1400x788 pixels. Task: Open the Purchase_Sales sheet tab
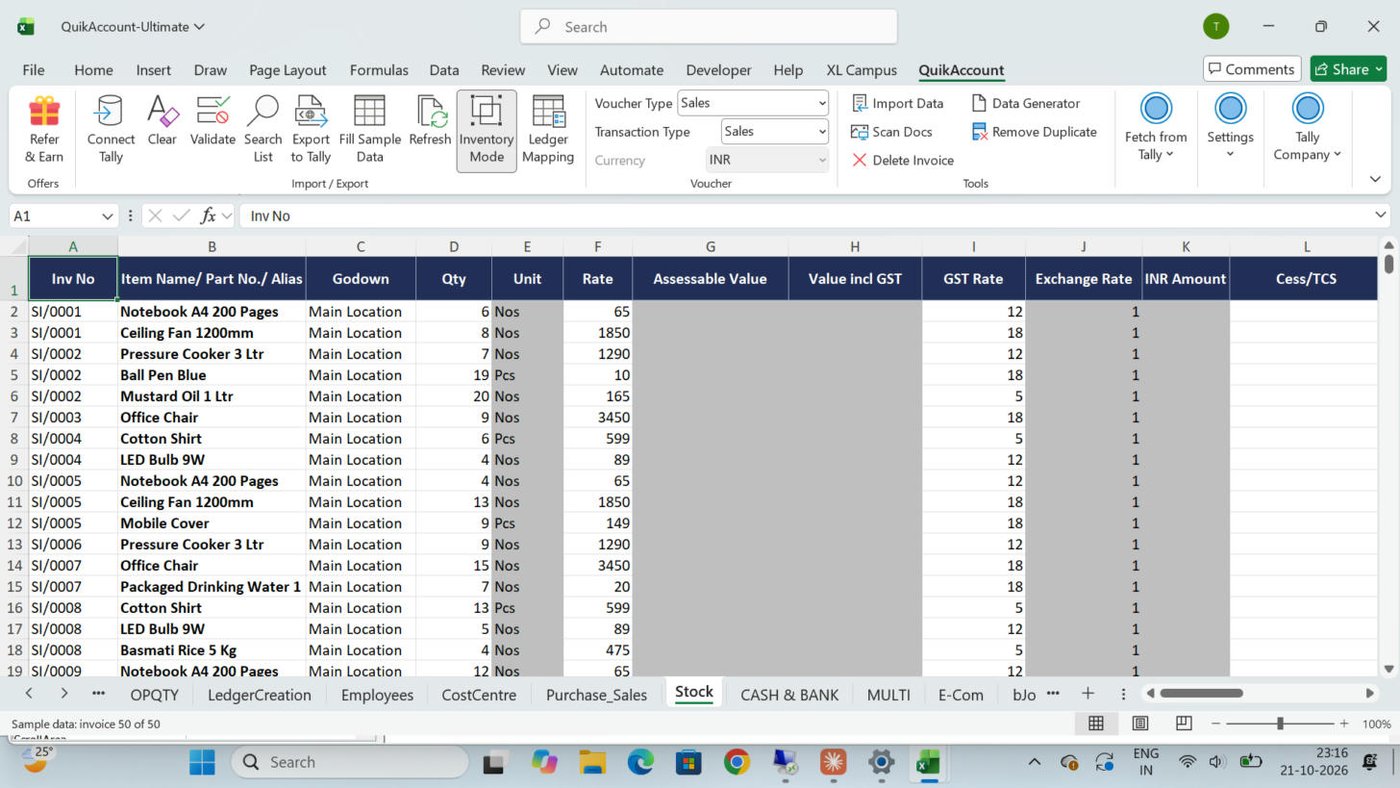point(596,695)
